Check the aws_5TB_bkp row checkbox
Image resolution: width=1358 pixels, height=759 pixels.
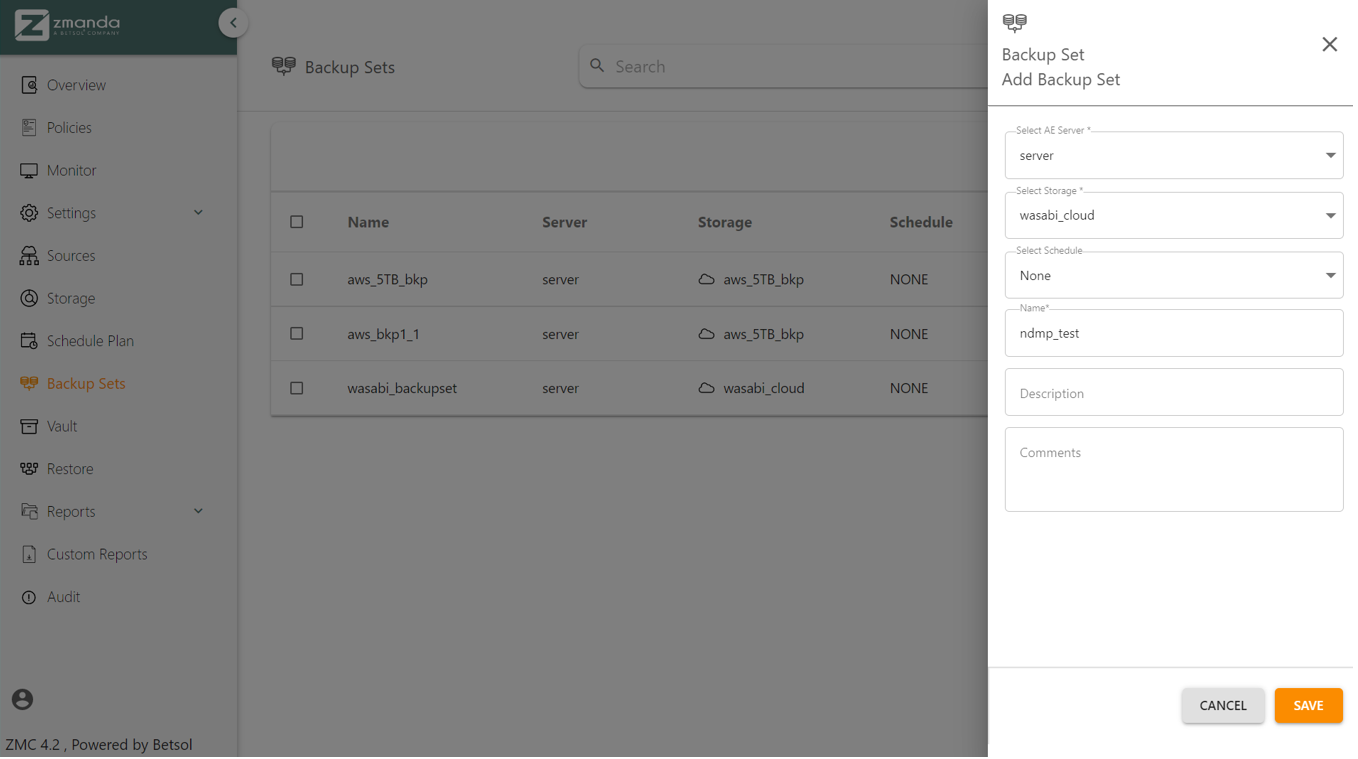[x=298, y=280]
